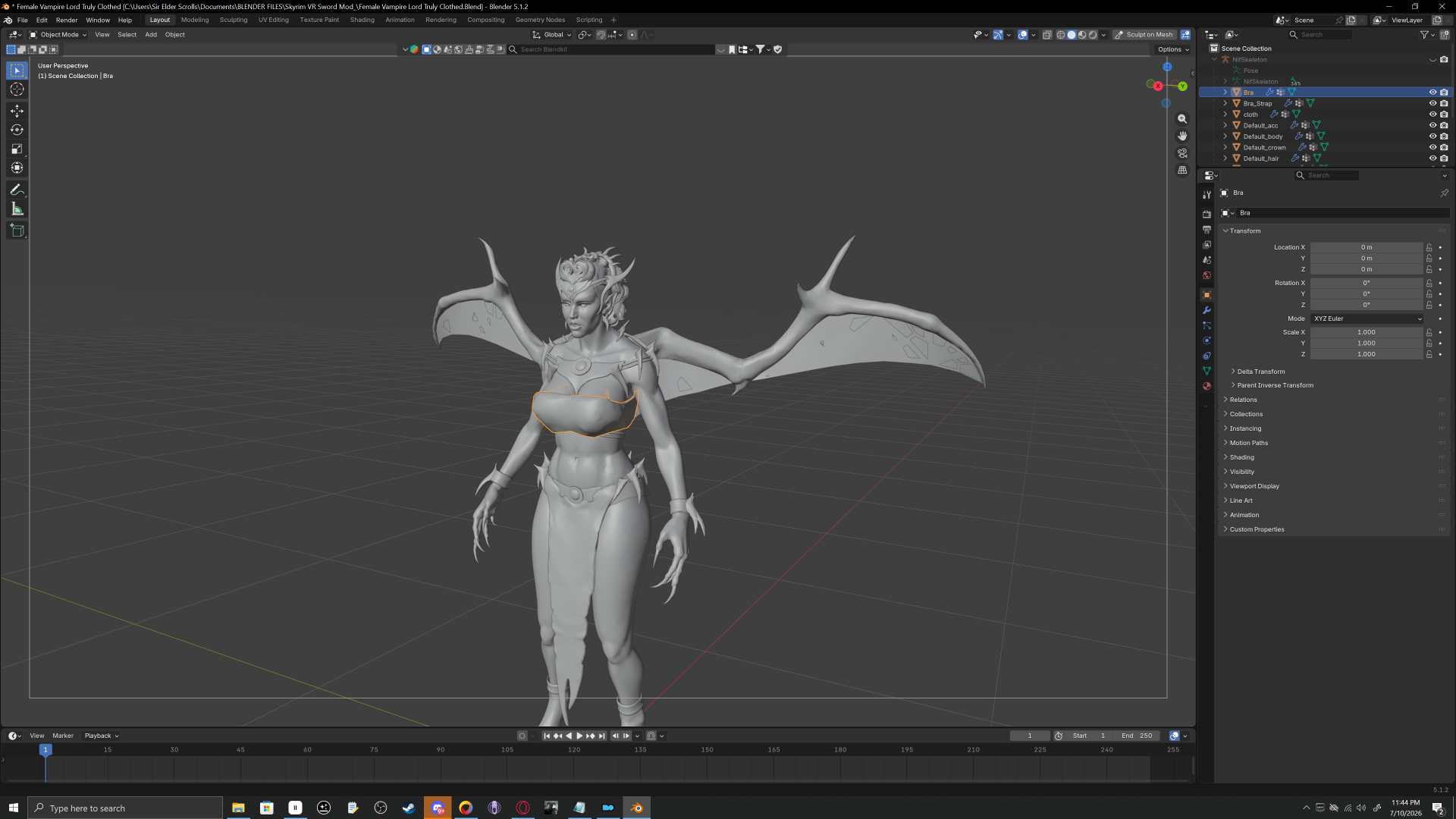Open the Modifier properties tab (wrench icon)
This screenshot has width=1456, height=819.
pos(1207,310)
